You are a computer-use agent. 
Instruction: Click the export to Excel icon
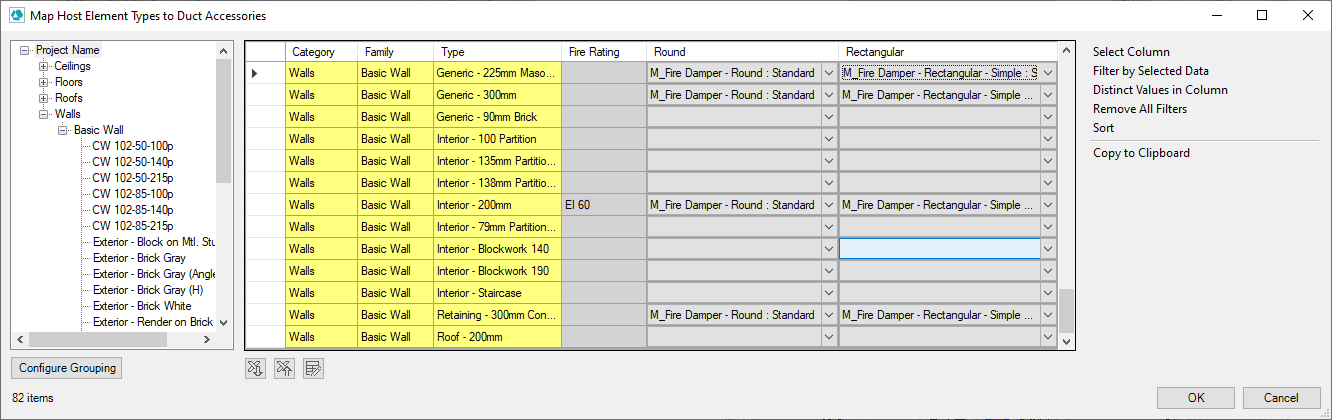(285, 369)
